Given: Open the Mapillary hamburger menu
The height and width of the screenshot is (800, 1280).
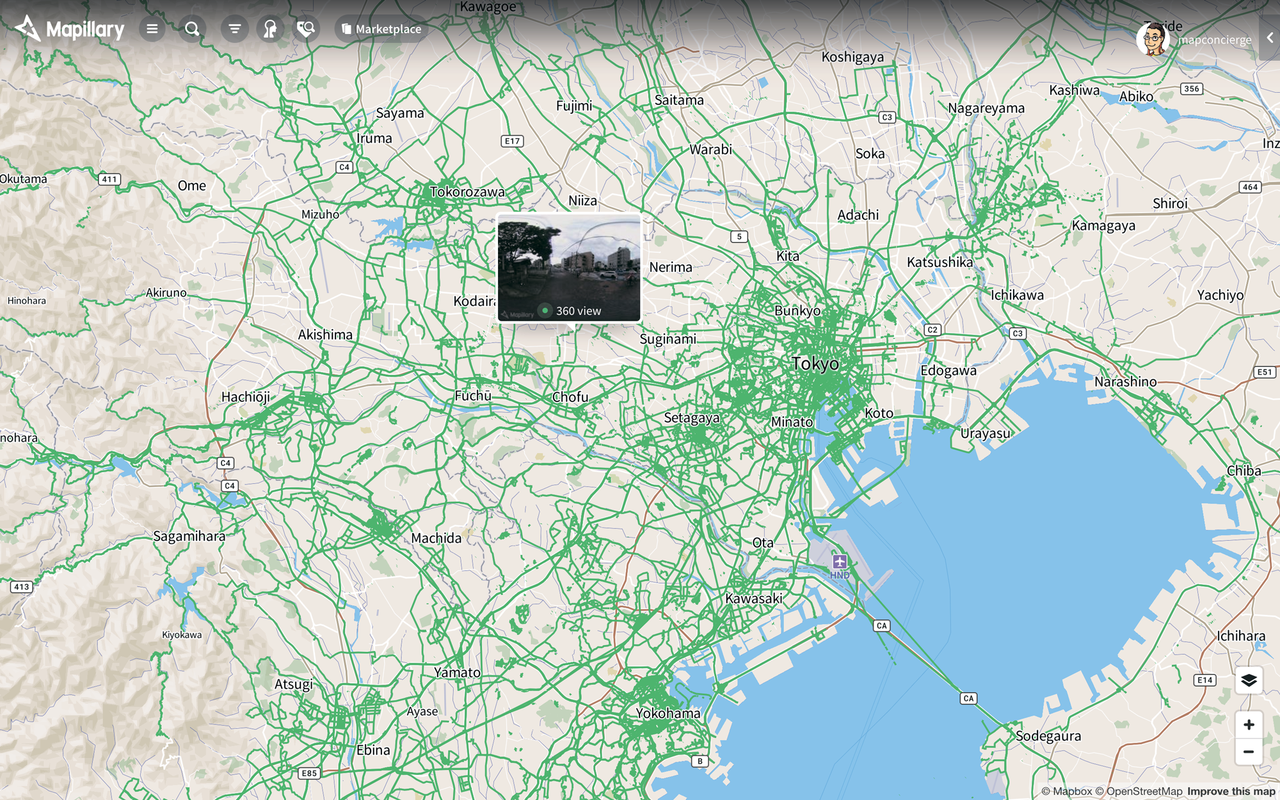Looking at the screenshot, I should click(152, 29).
